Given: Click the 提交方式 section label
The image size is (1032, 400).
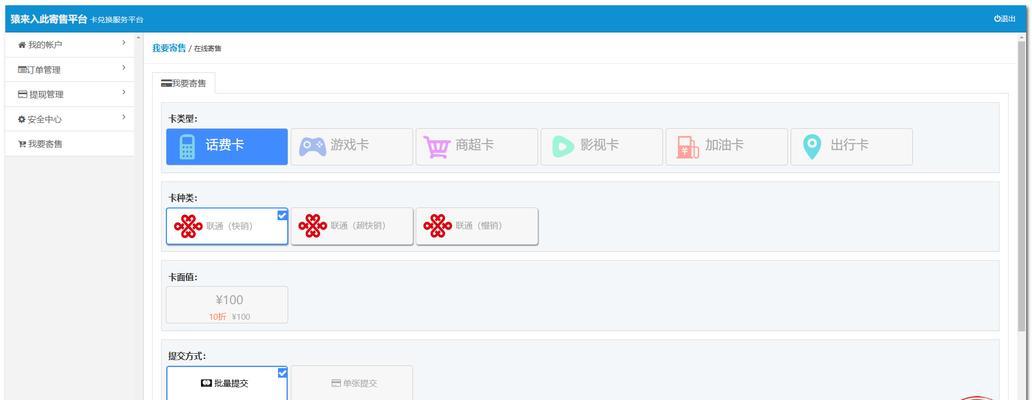Looking at the screenshot, I should coord(187,356).
